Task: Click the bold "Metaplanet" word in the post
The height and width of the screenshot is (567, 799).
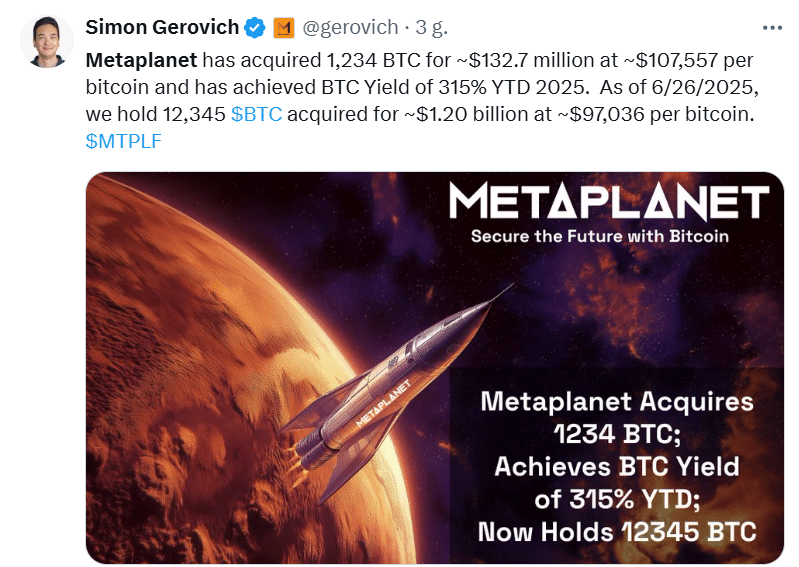Action: [x=141, y=60]
